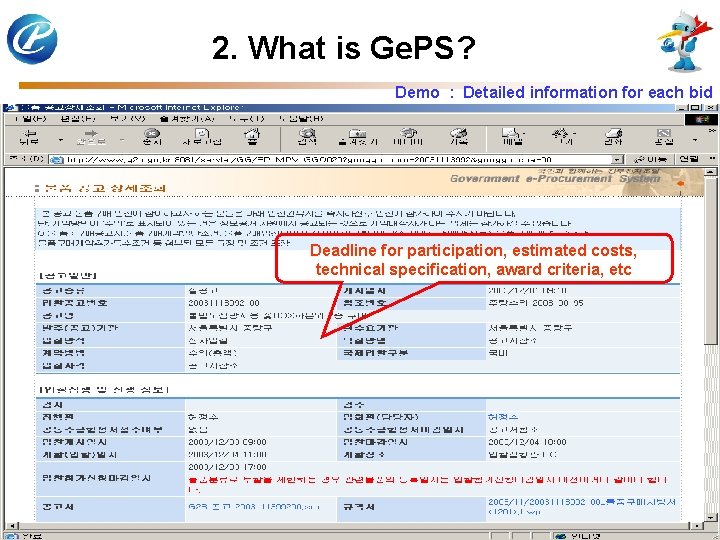Click the last toolbar icon beside Edit
Screen dimensions: 720x540
(664, 136)
